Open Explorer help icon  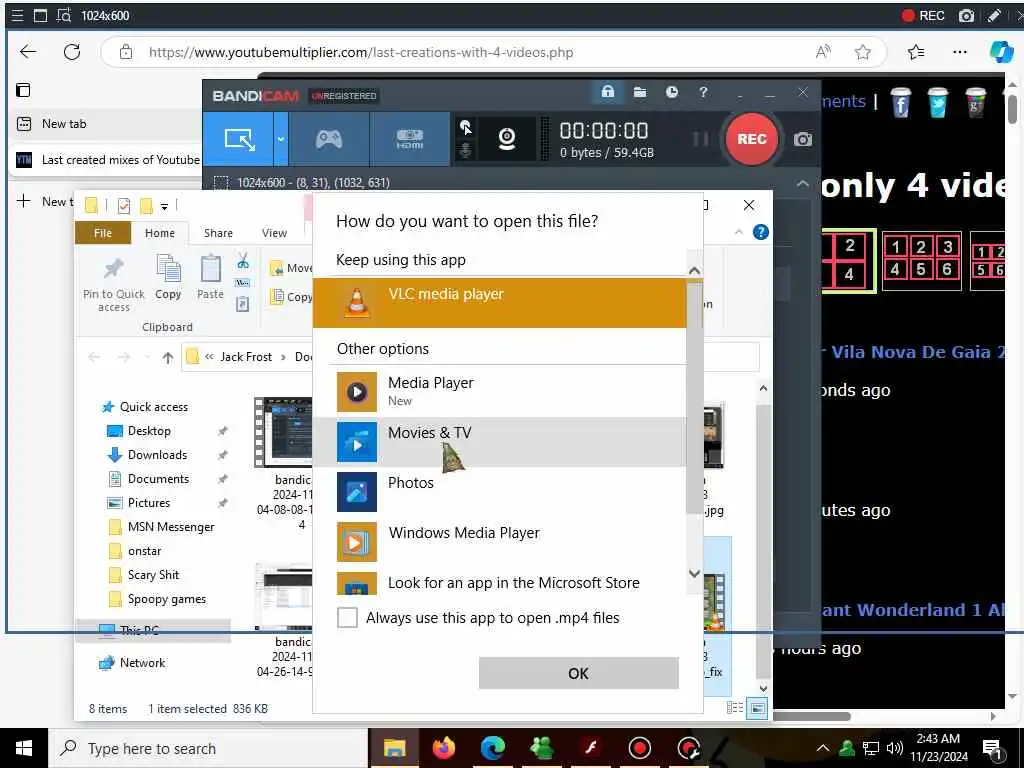[x=761, y=232]
